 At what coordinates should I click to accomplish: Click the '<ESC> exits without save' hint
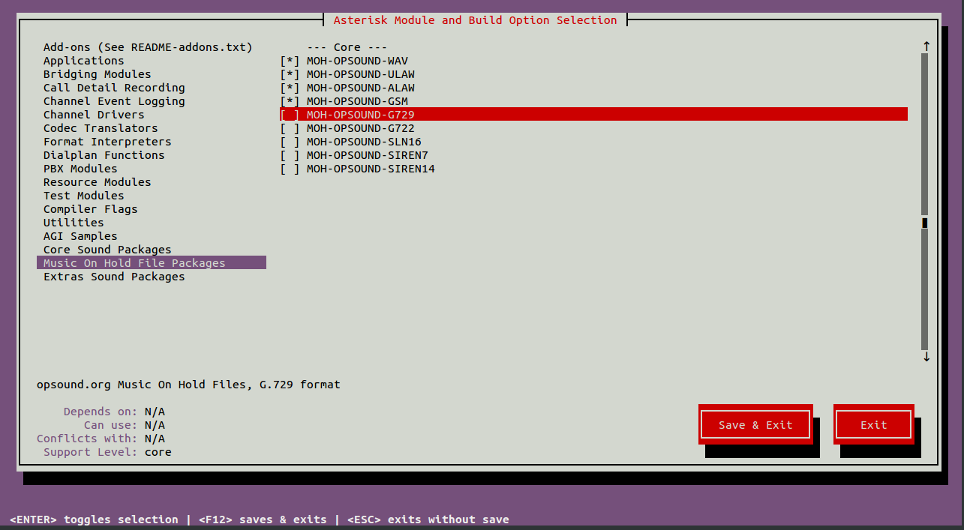[x=428, y=520]
